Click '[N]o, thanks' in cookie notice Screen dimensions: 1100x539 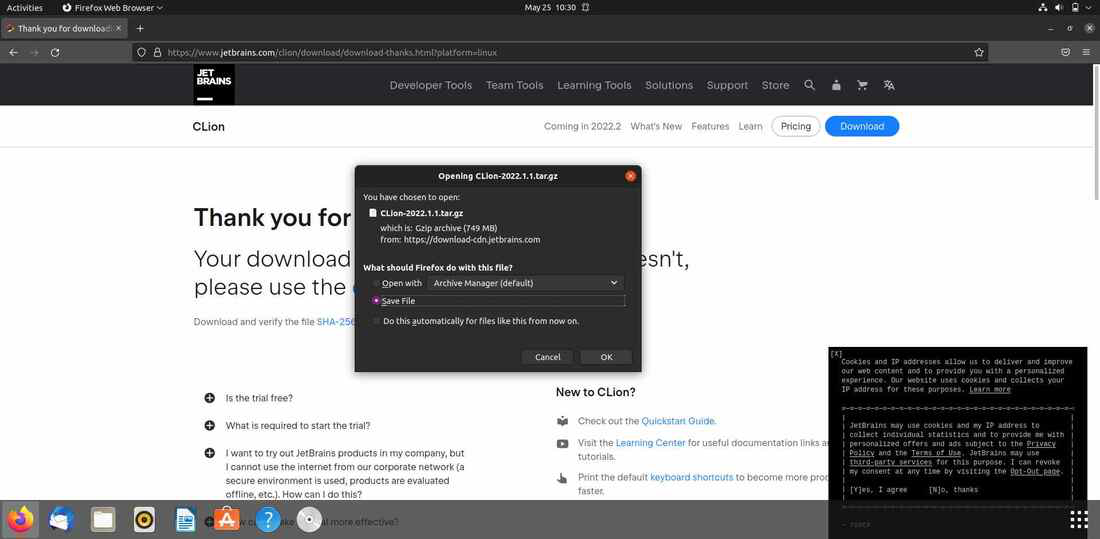coord(953,490)
